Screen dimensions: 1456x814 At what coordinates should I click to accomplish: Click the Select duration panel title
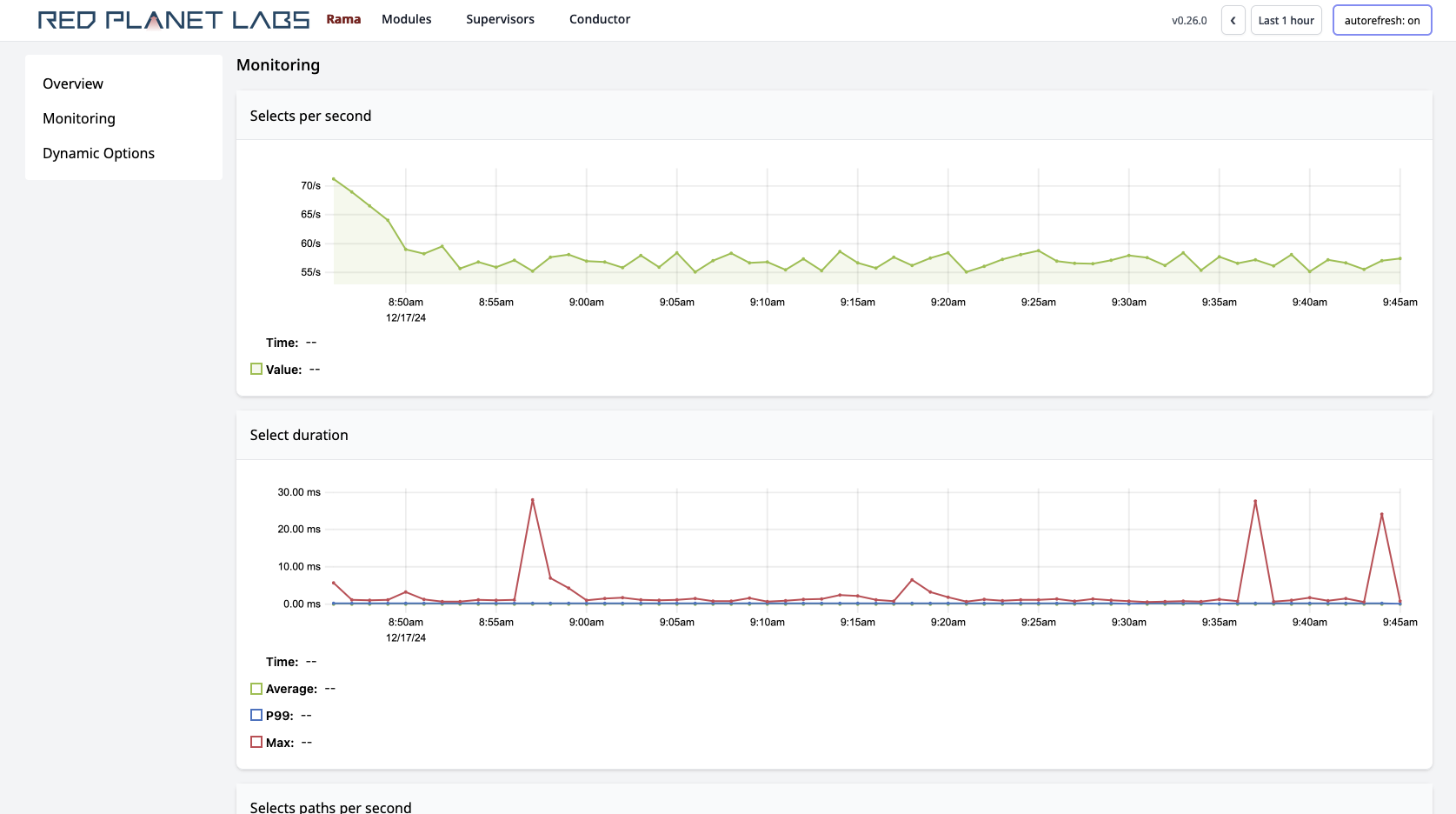[299, 435]
